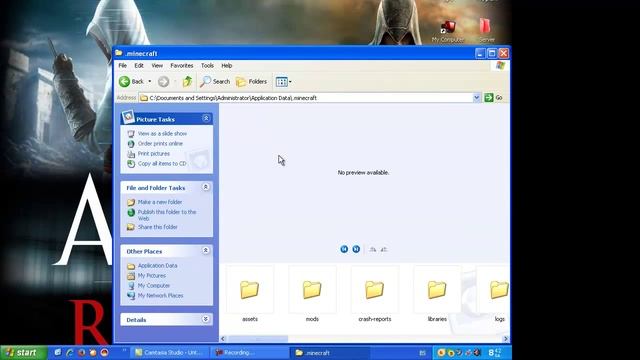Open the Back history dropdown arrow

click(150, 82)
